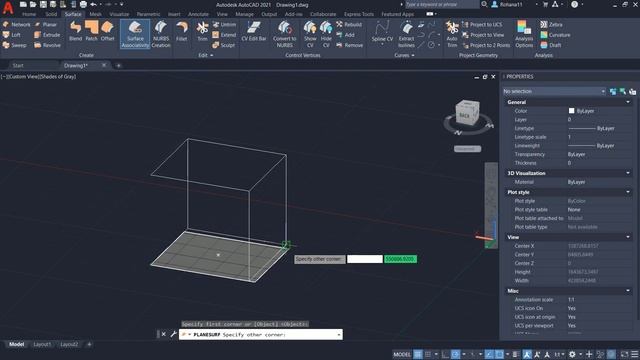Select the Loft surface tool
The width and height of the screenshot is (640, 360).
point(12,35)
